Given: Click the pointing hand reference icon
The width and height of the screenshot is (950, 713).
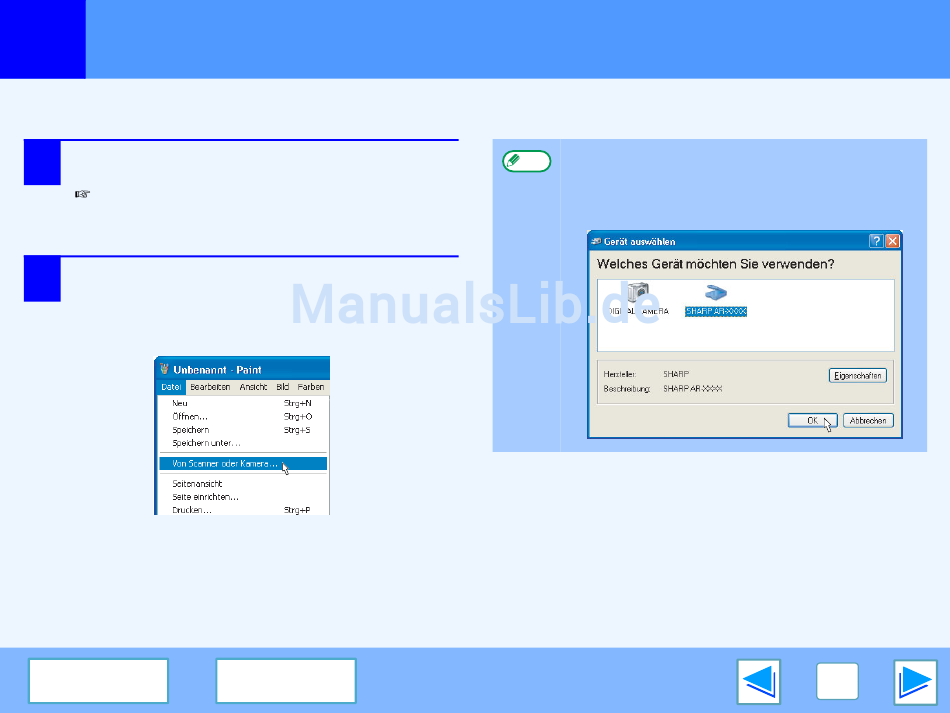Looking at the screenshot, I should click(84, 194).
